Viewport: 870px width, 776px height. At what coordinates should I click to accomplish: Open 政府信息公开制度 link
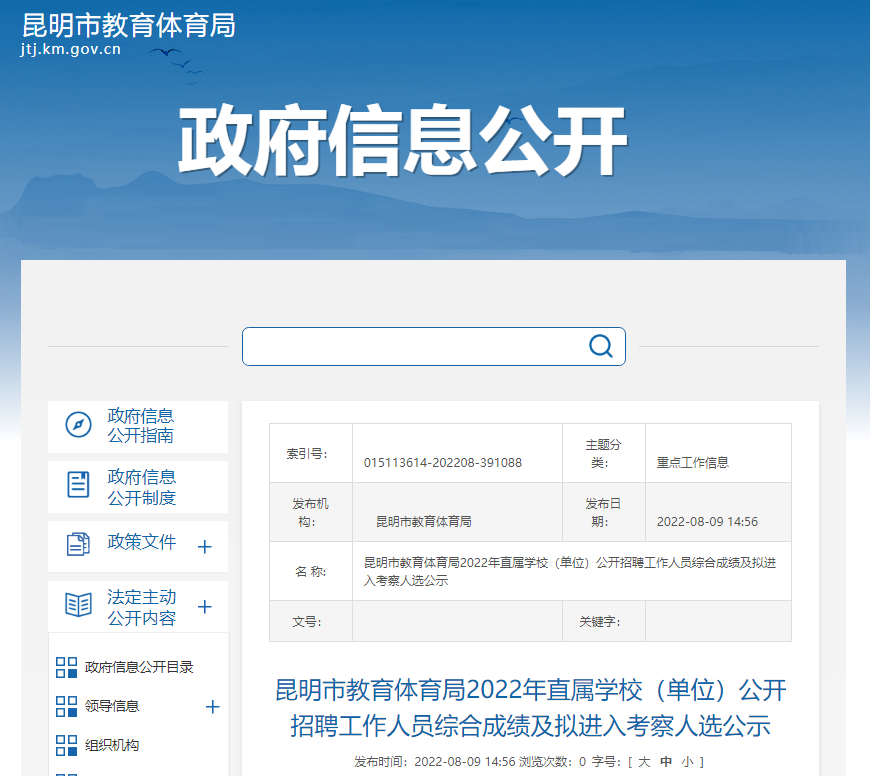pyautogui.click(x=141, y=487)
